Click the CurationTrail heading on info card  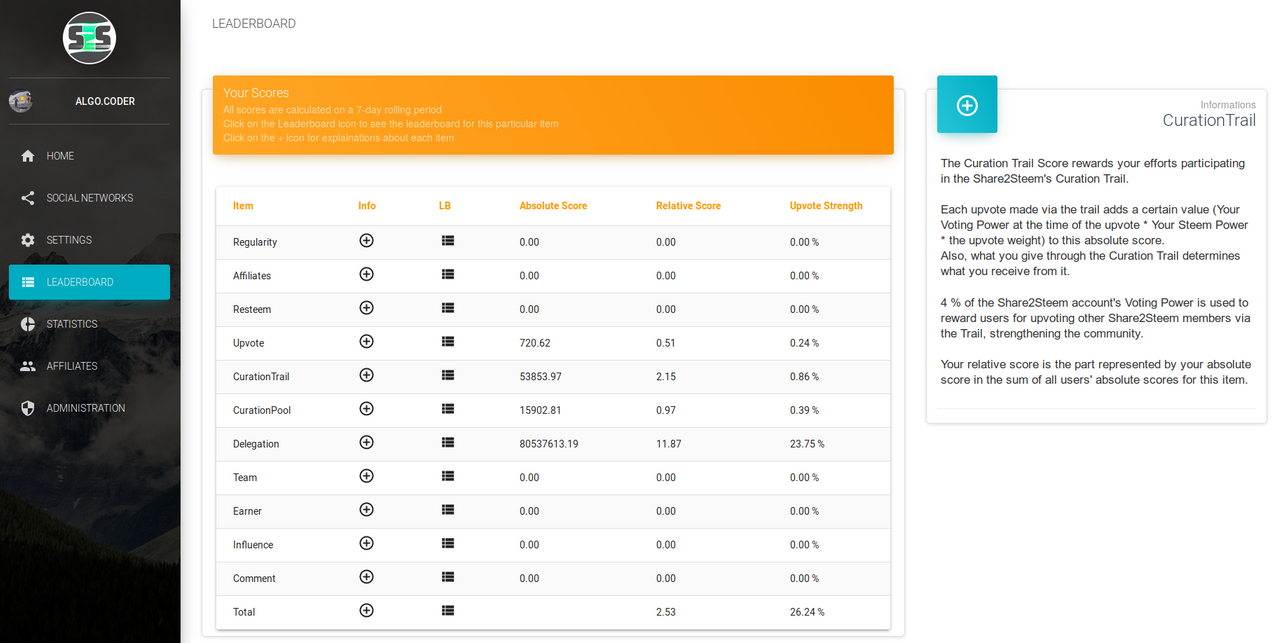point(1209,120)
